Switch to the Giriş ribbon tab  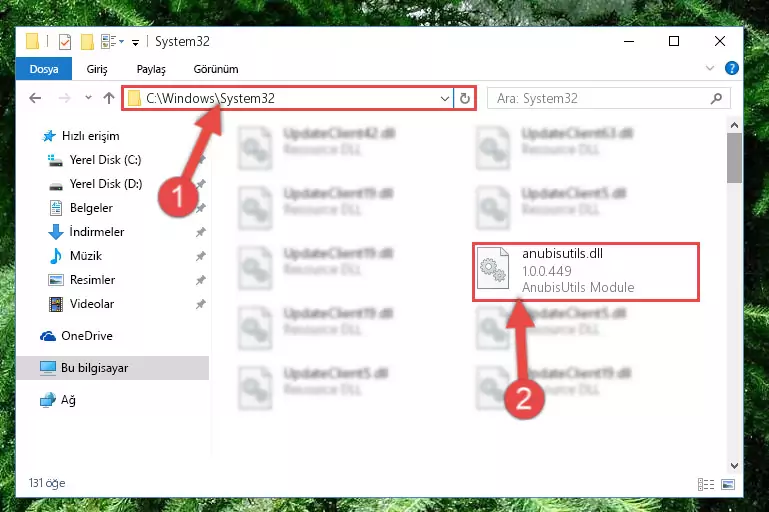(x=97, y=69)
